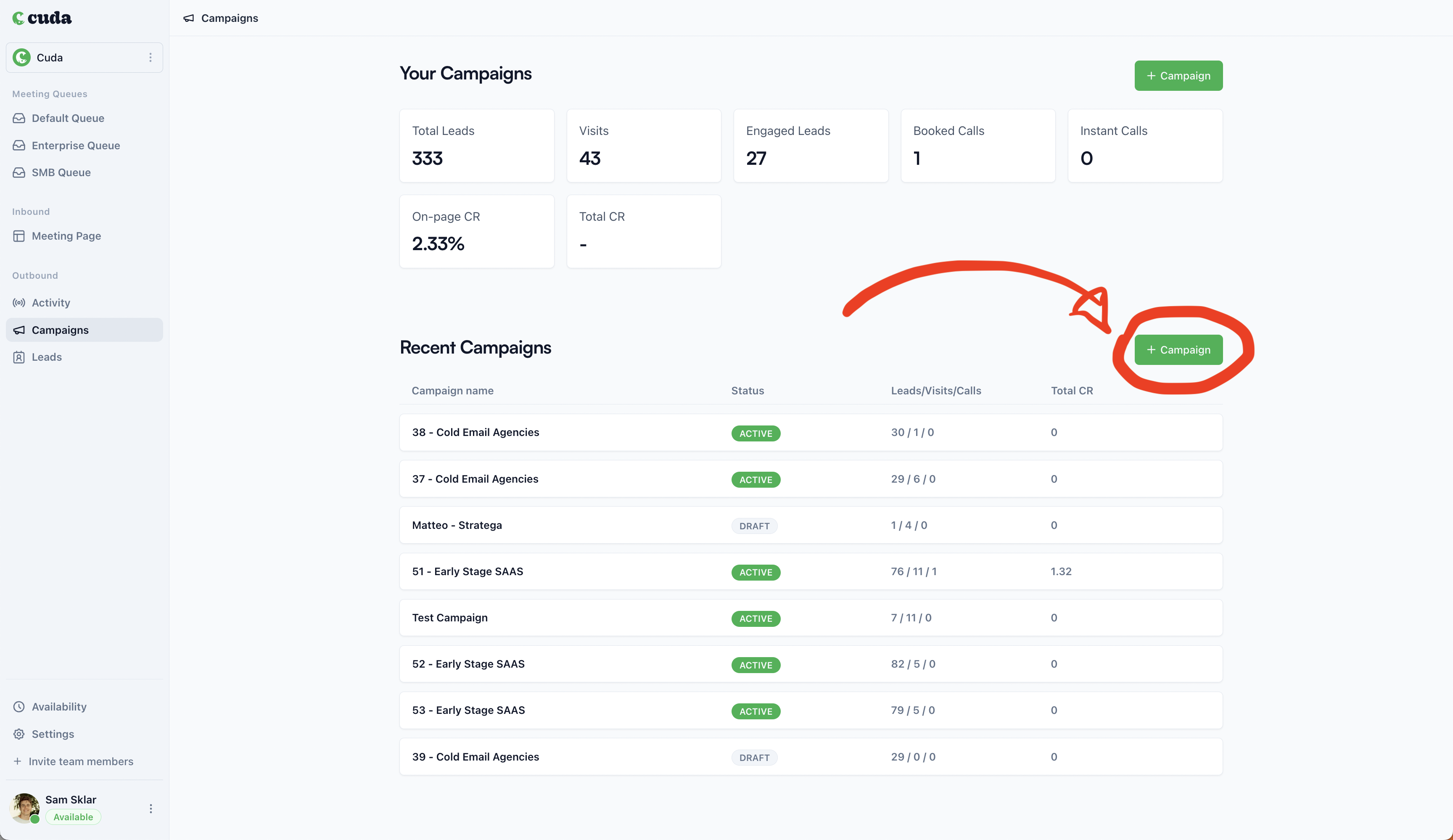Click ACTIVE badge for 38 - Cold Email Agencies
The width and height of the screenshot is (1453, 840).
pos(756,433)
